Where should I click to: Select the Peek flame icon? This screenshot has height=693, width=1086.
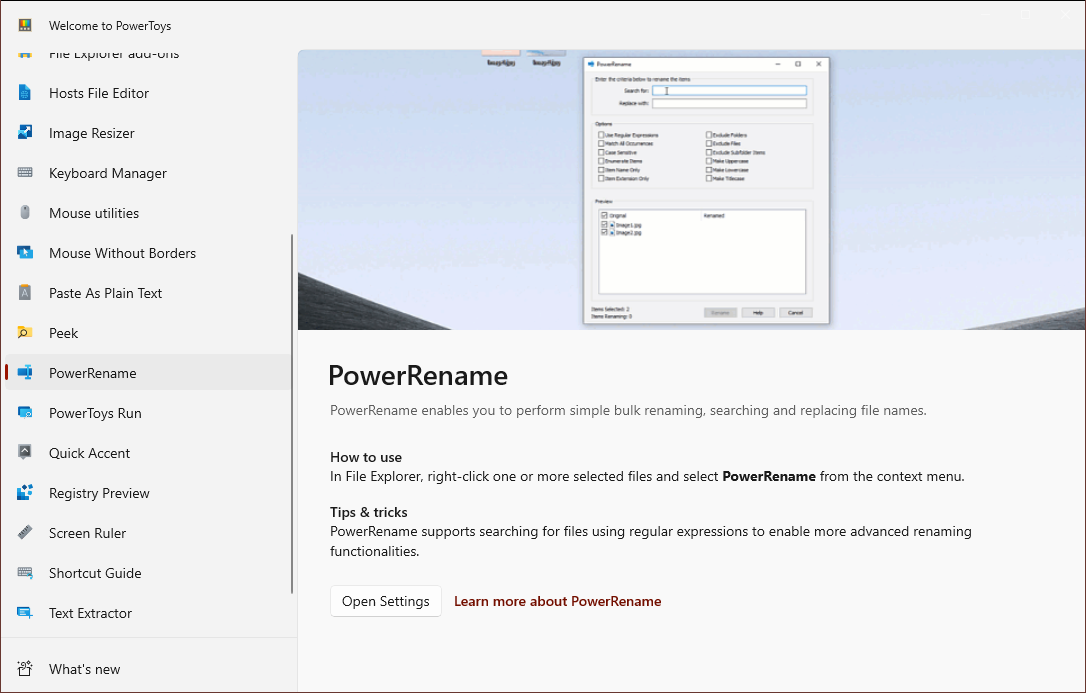27,332
